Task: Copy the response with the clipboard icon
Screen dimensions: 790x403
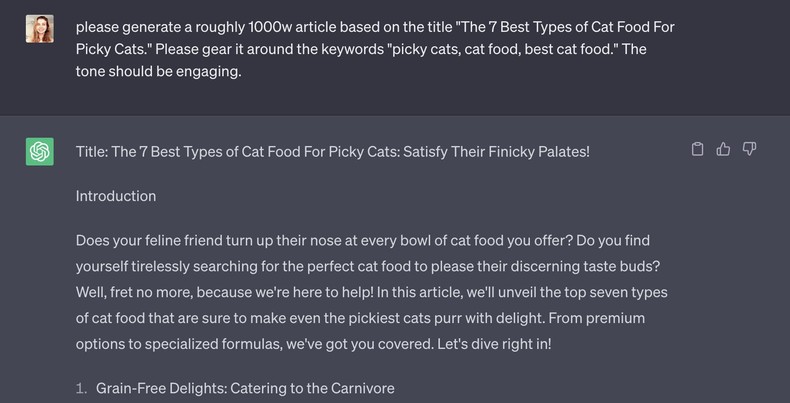Action: click(698, 150)
